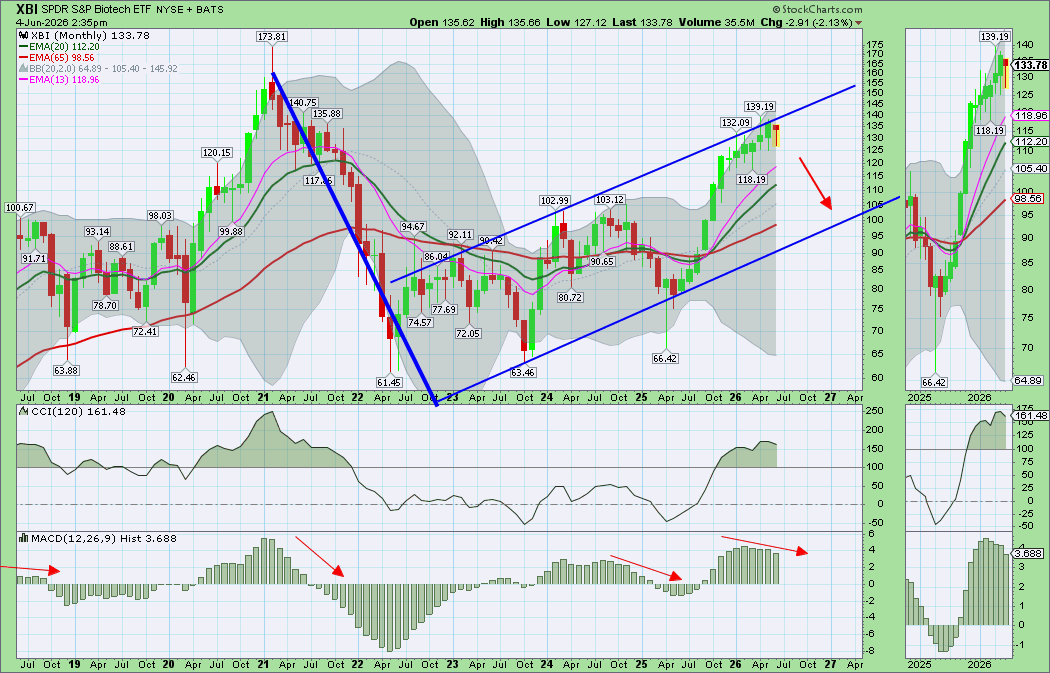Click the 74.57 price label
Viewport: 1050px width, 673px height.
[419, 322]
